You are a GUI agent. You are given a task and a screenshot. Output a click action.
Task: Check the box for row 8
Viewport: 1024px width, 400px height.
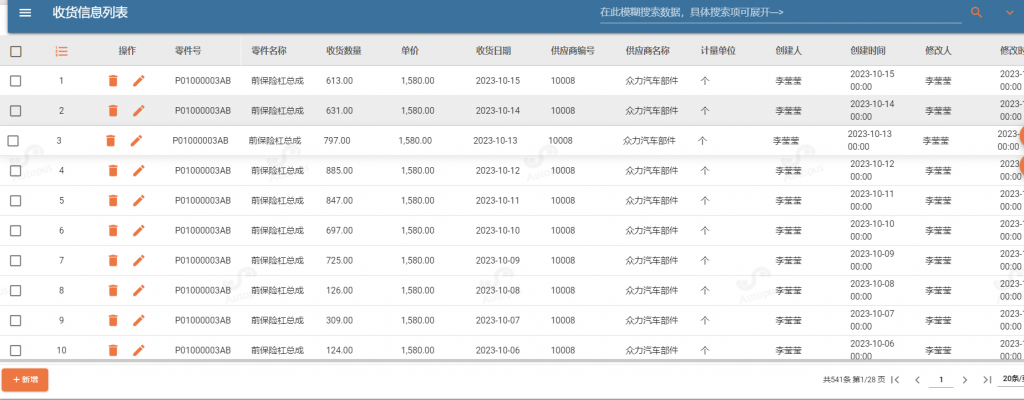pyautogui.click(x=16, y=290)
